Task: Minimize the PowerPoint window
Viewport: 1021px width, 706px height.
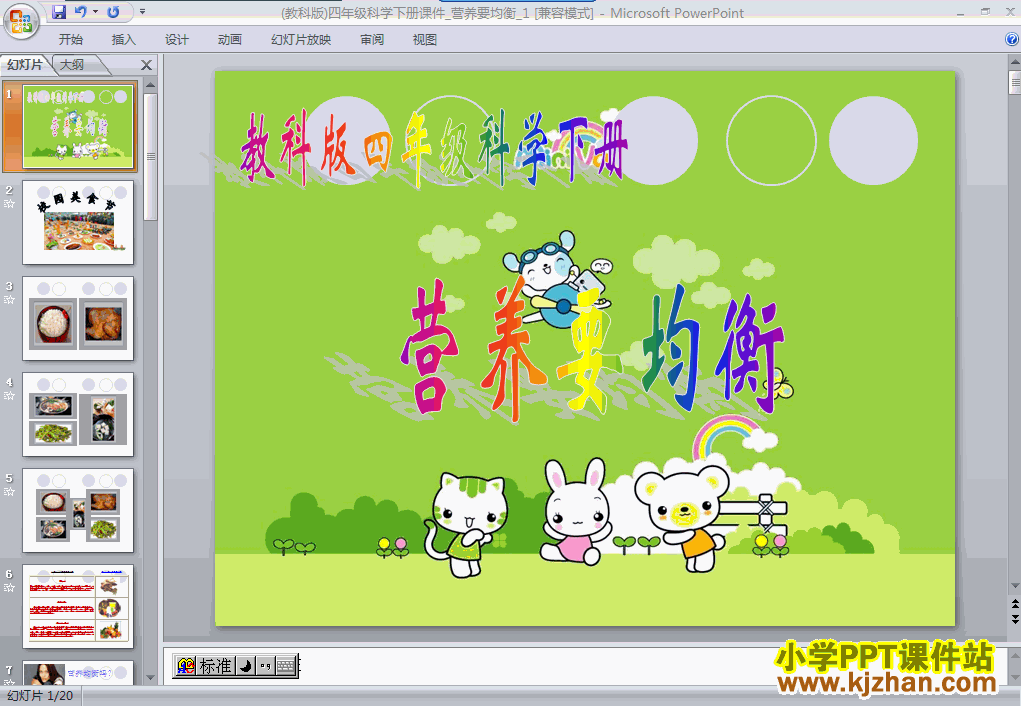Action: (x=960, y=12)
